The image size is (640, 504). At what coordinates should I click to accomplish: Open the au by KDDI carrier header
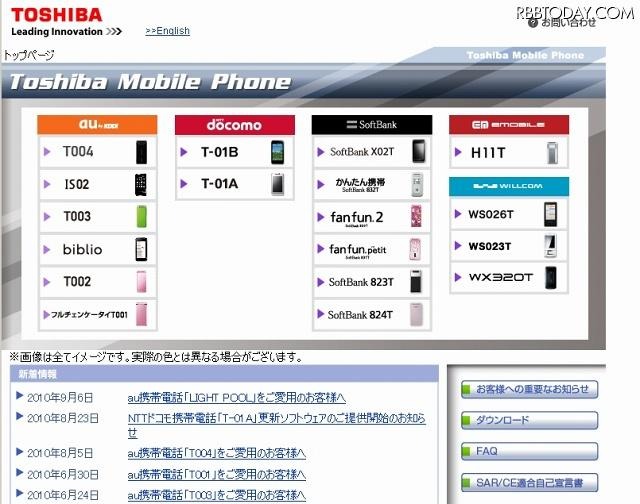pos(97,124)
